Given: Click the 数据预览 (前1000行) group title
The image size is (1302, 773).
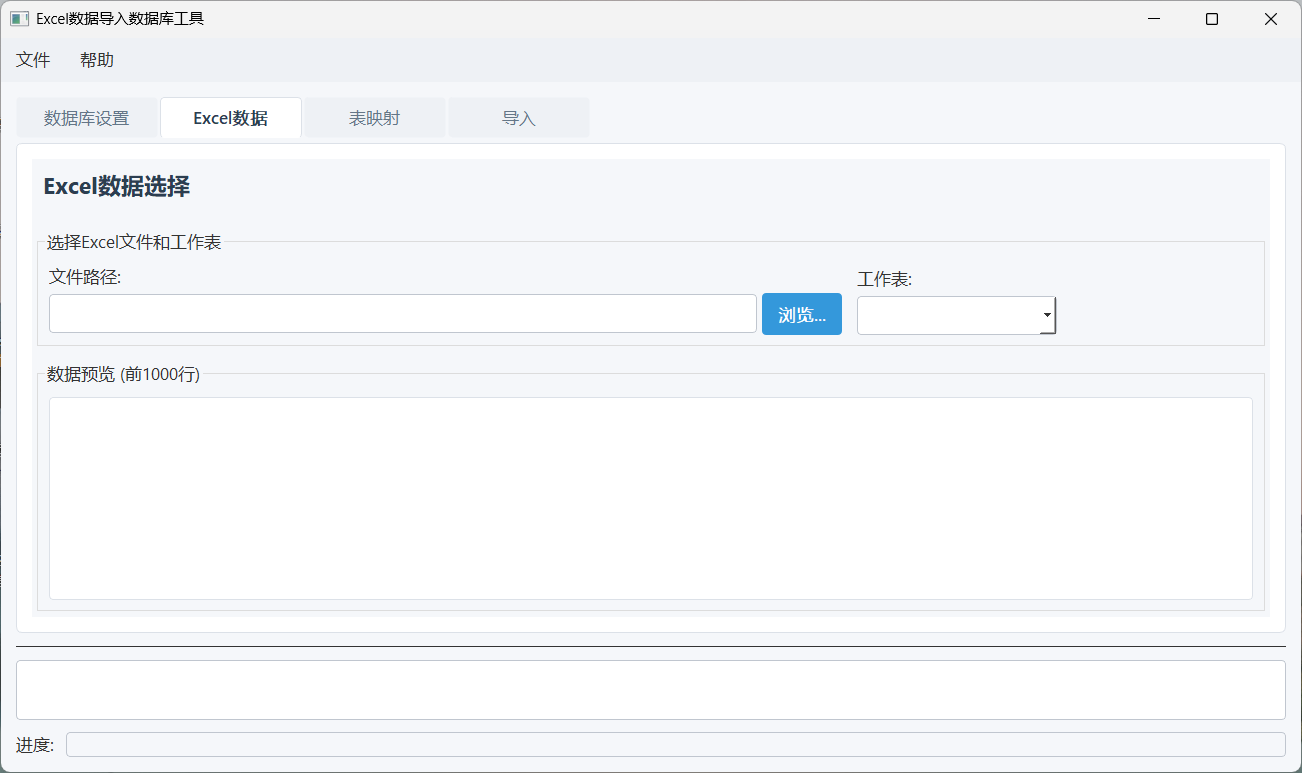Looking at the screenshot, I should [x=124, y=375].
